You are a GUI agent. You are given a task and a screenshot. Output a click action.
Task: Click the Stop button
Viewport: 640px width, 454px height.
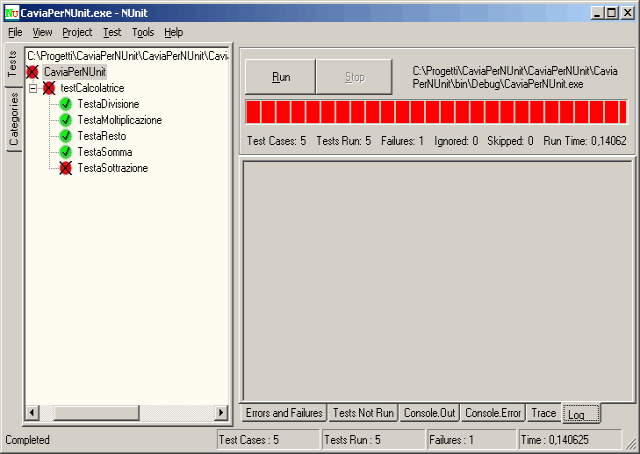point(354,77)
